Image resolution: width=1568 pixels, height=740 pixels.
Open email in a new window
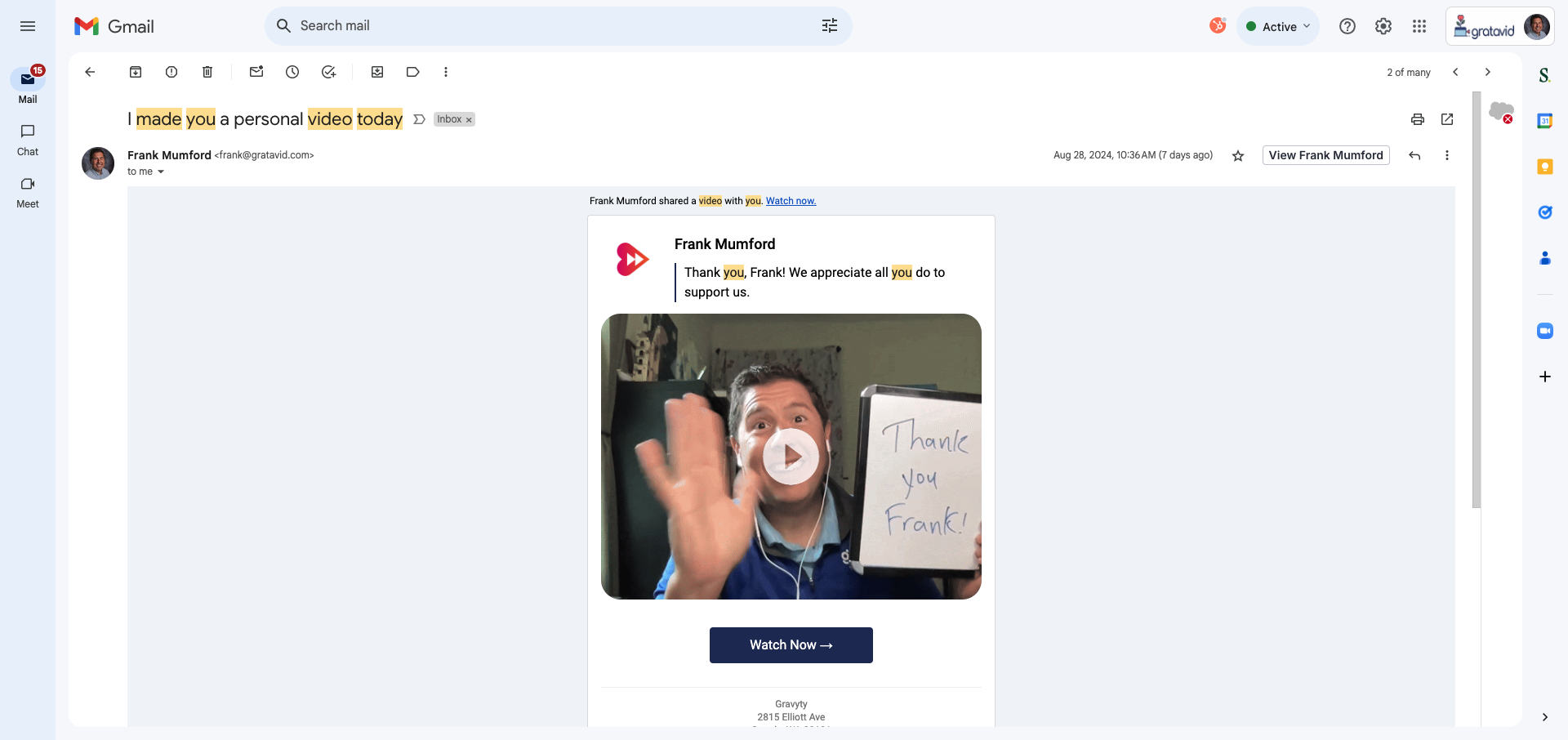[x=1447, y=119]
